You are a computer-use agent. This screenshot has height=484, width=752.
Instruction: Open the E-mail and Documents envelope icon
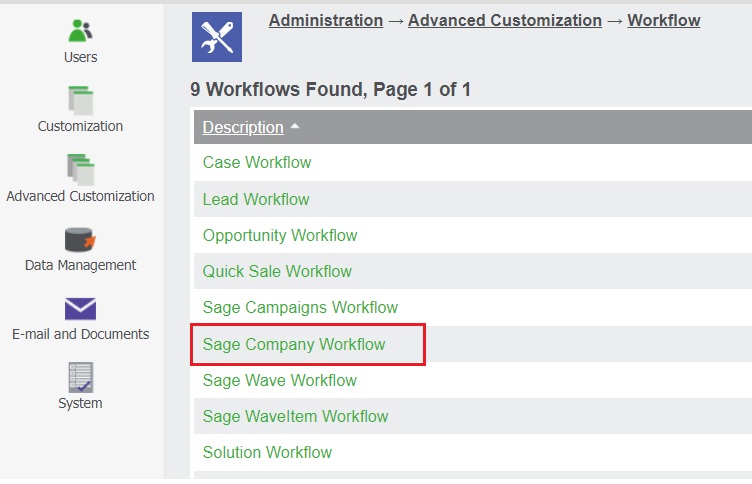point(80,308)
